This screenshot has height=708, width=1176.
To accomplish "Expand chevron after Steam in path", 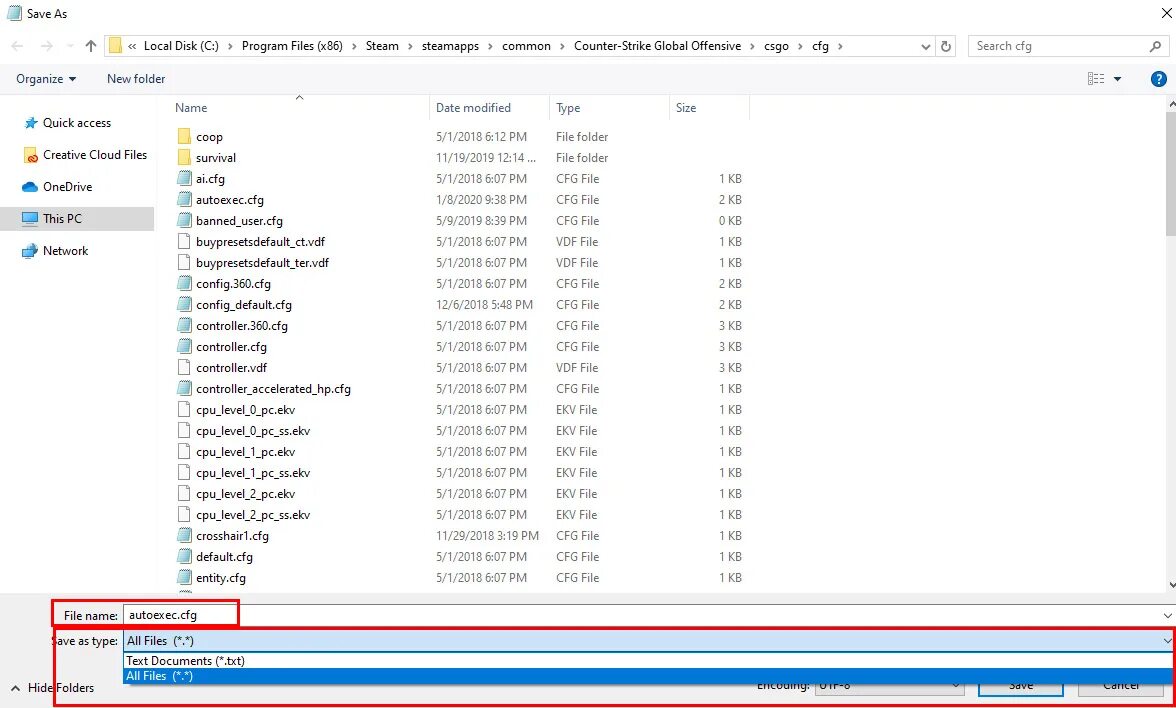I will tap(410, 46).
